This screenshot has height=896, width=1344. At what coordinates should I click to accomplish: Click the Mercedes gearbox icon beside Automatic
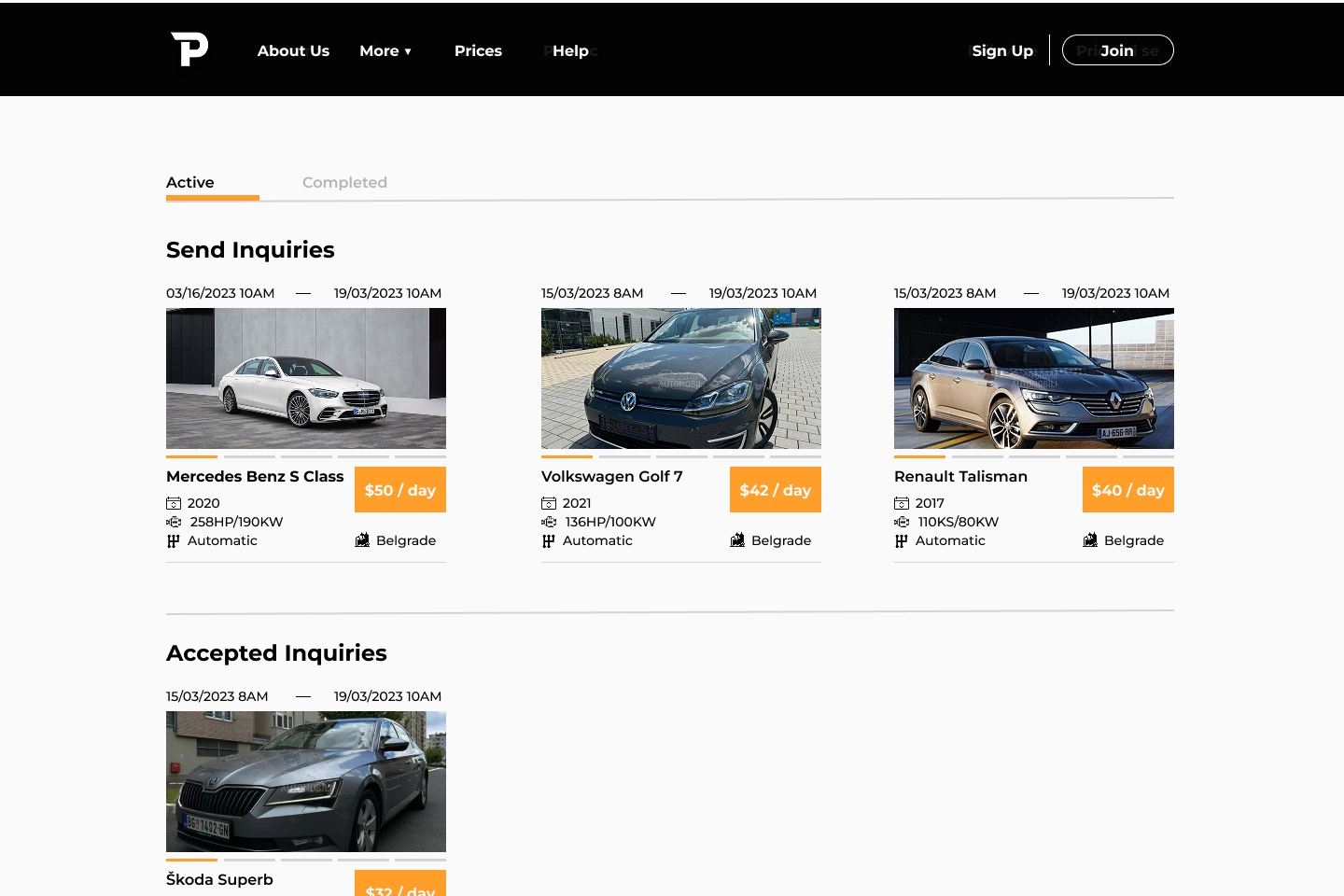pyautogui.click(x=173, y=540)
